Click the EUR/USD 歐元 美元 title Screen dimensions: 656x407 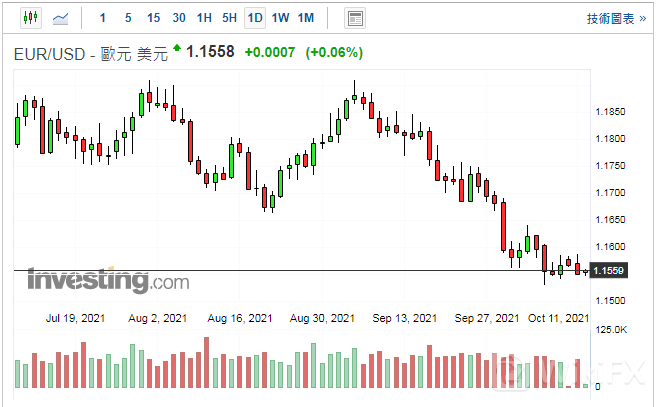pyautogui.click(x=90, y=53)
